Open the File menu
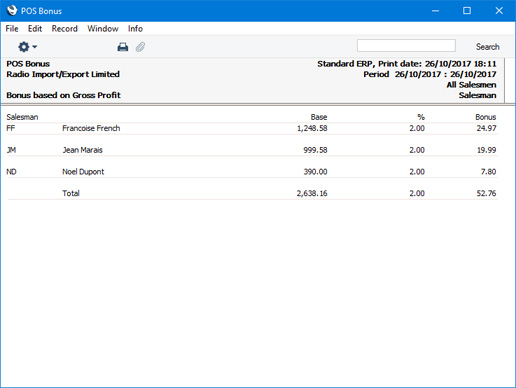This screenshot has width=516, height=388. point(12,29)
